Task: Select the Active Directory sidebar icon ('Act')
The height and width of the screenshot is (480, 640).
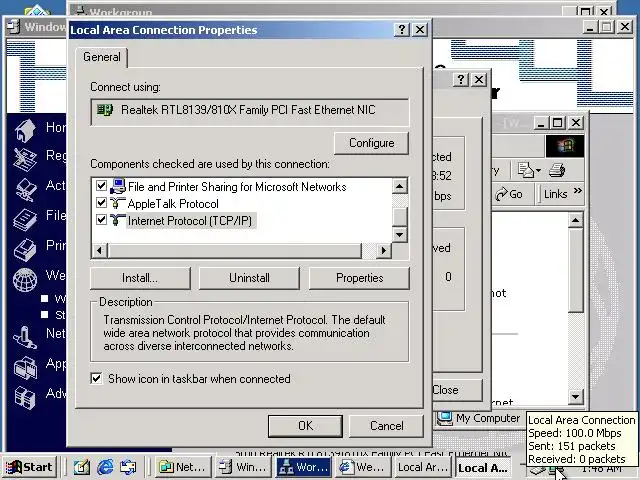Action: pos(25,189)
